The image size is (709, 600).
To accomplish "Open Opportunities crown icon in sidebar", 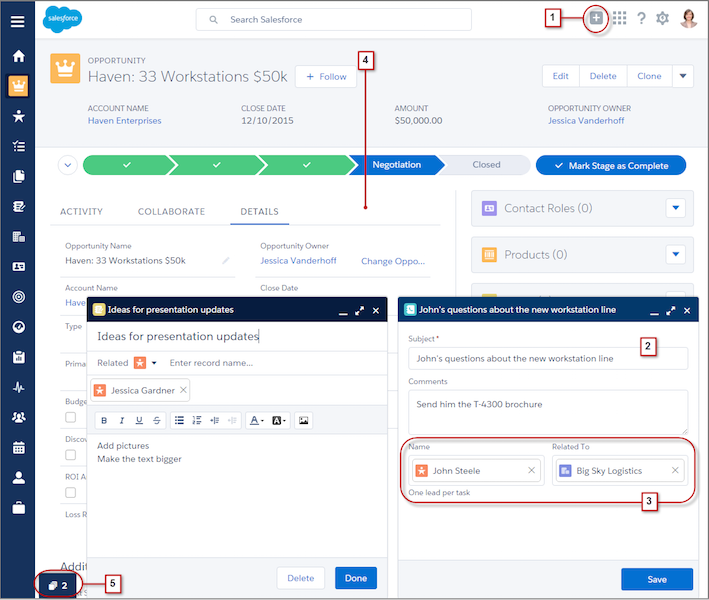I will 19,86.
